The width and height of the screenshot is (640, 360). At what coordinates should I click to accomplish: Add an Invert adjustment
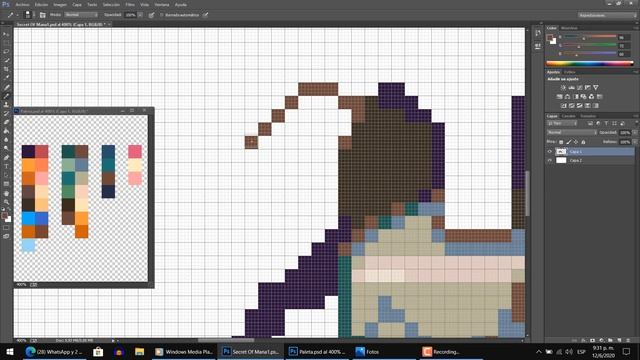click(x=563, y=106)
